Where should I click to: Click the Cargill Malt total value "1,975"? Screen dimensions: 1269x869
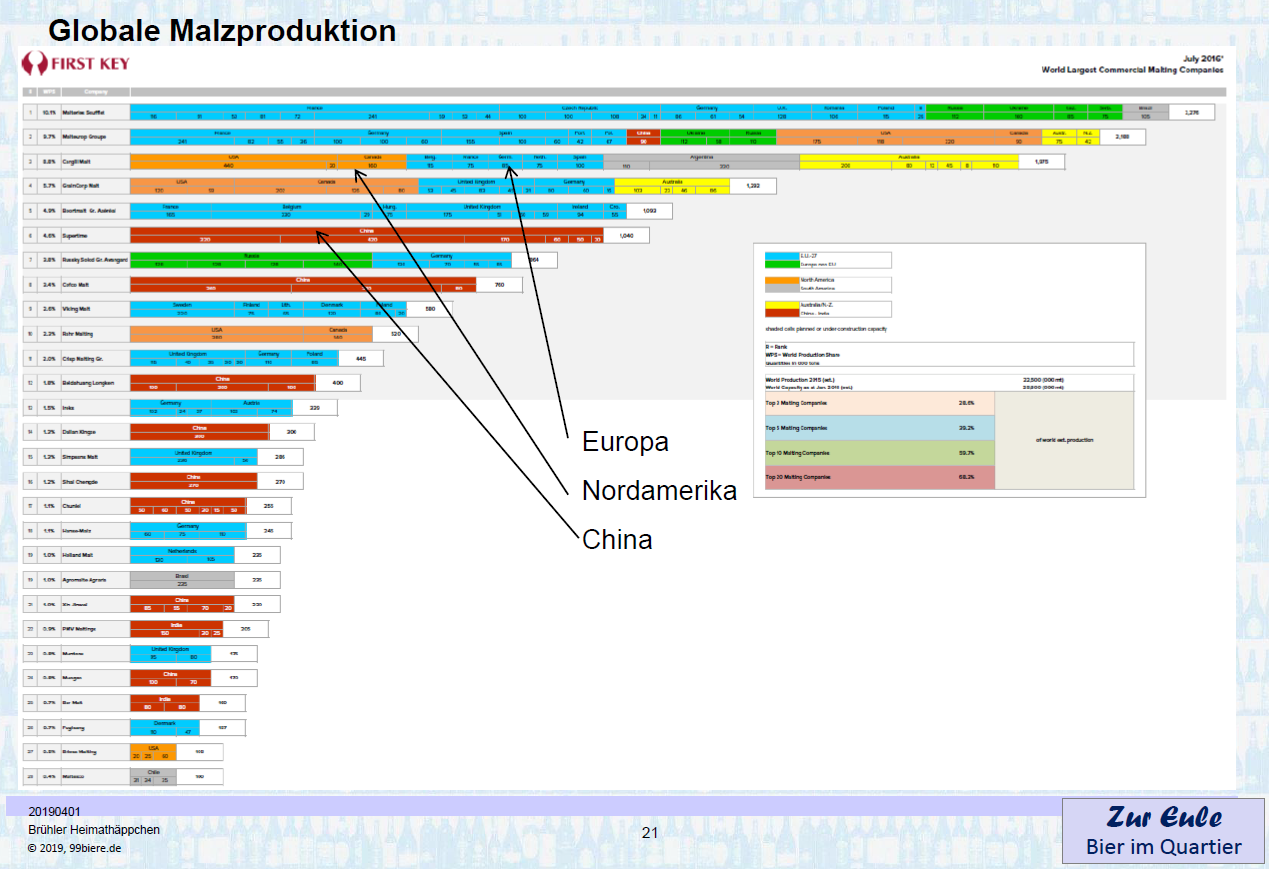1041,162
